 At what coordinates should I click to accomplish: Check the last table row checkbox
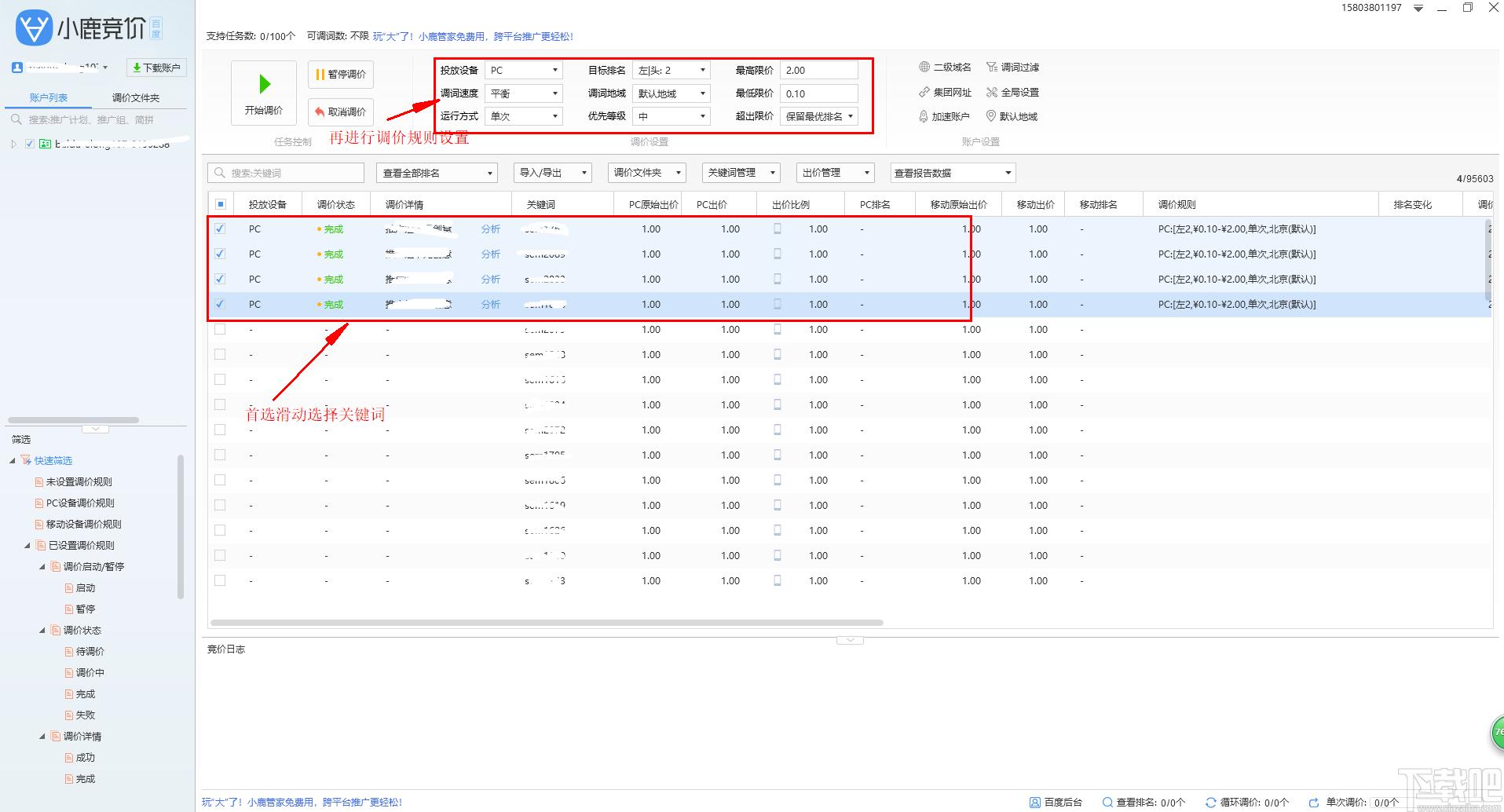tap(220, 580)
